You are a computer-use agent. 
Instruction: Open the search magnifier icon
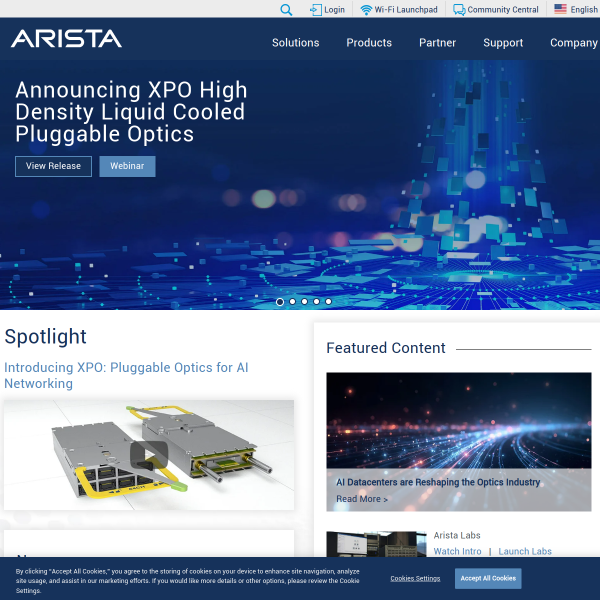tap(286, 10)
